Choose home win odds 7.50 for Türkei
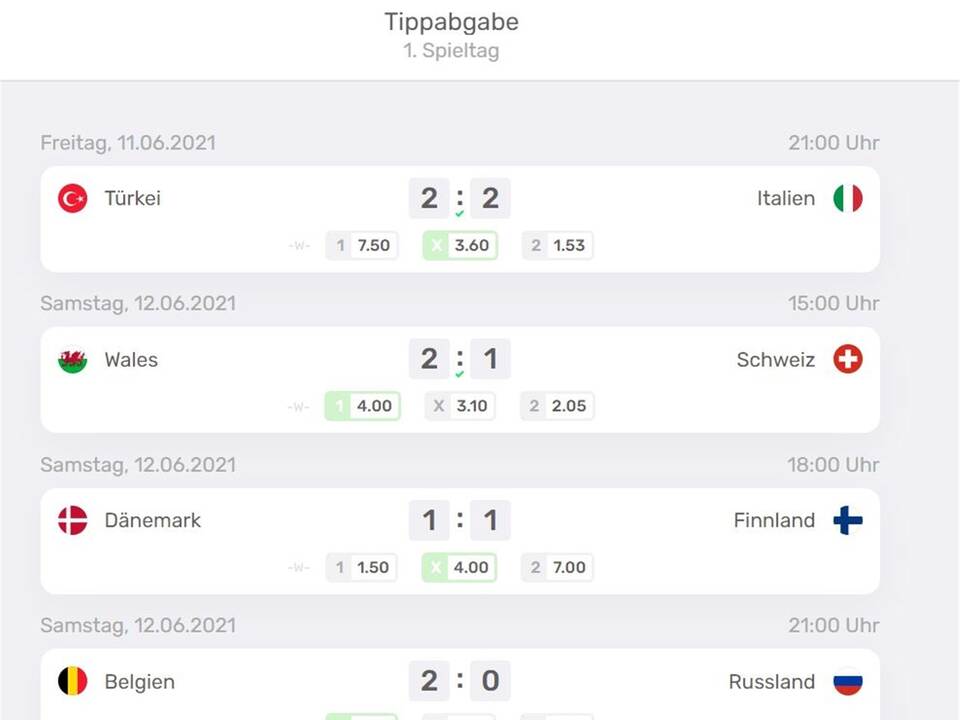Viewport: 960px width, 720px height. [x=362, y=245]
